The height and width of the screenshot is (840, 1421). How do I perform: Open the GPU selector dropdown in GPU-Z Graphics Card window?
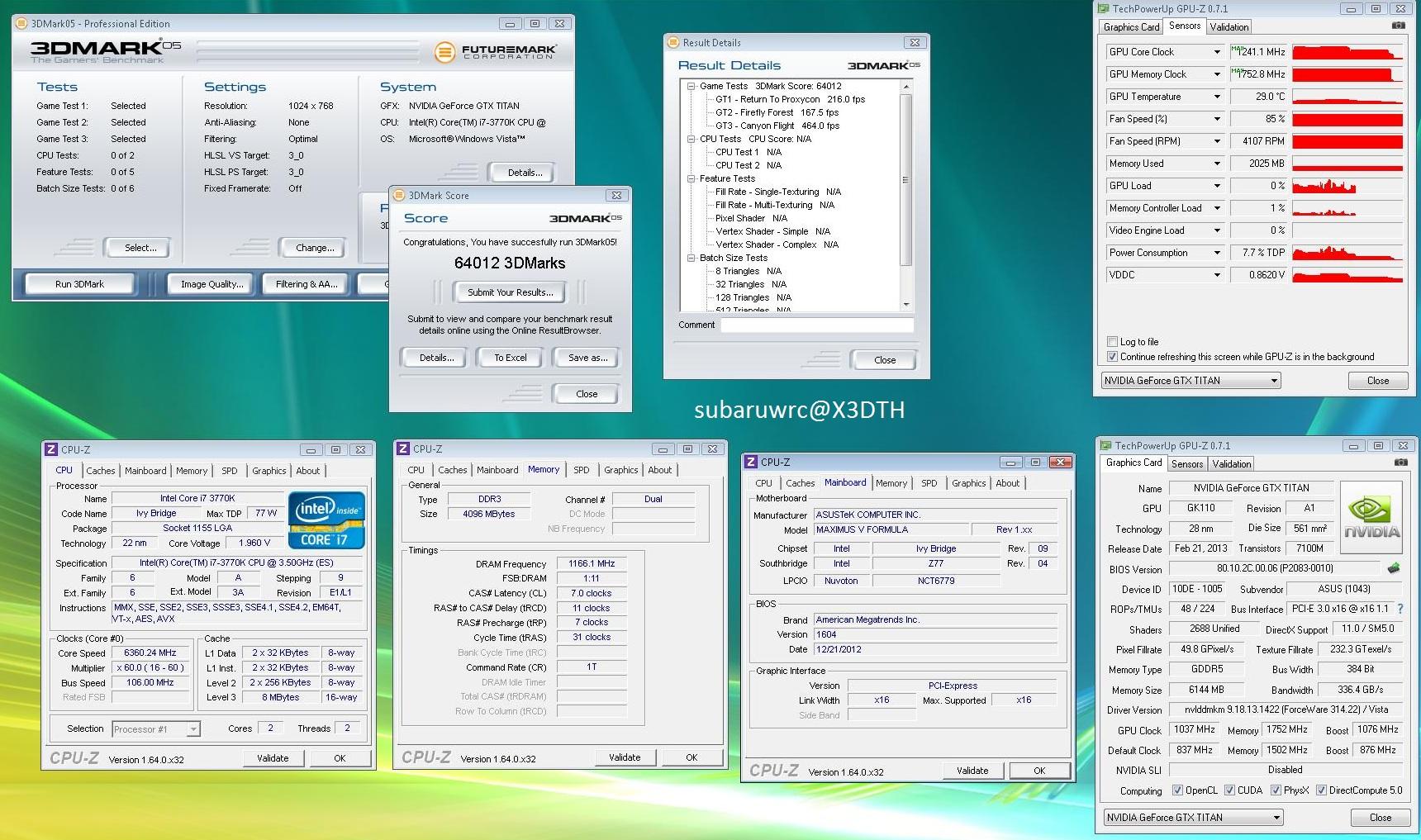click(1194, 818)
